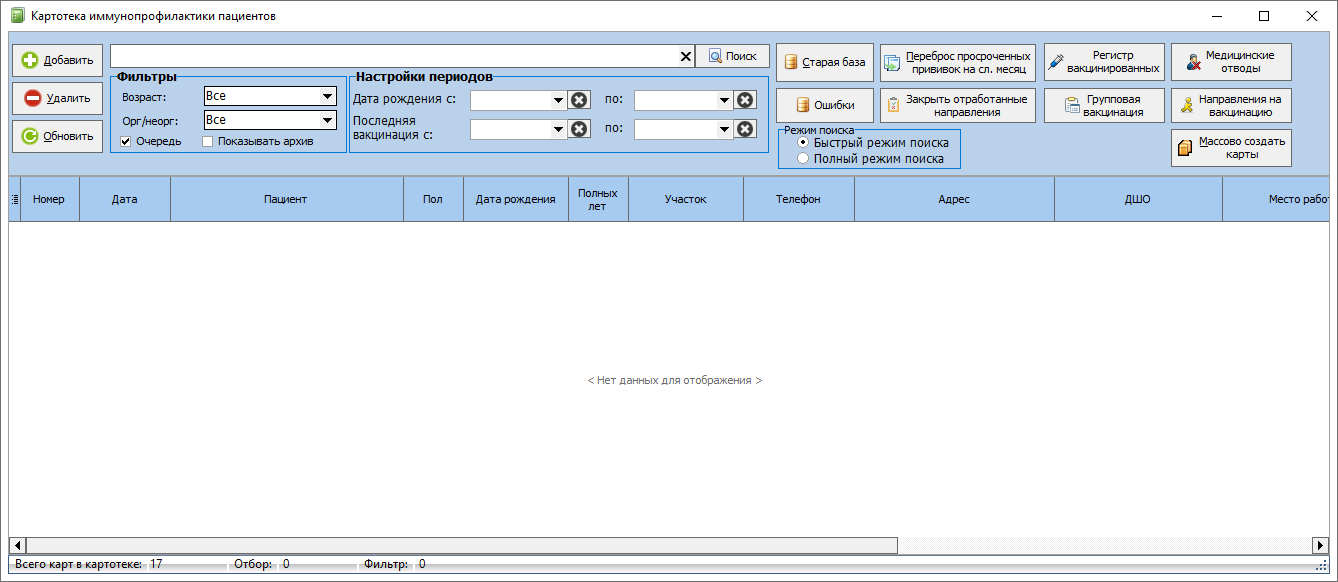Click the horizontal scrollbar thumb
The width and height of the screenshot is (1338, 582).
click(461, 545)
